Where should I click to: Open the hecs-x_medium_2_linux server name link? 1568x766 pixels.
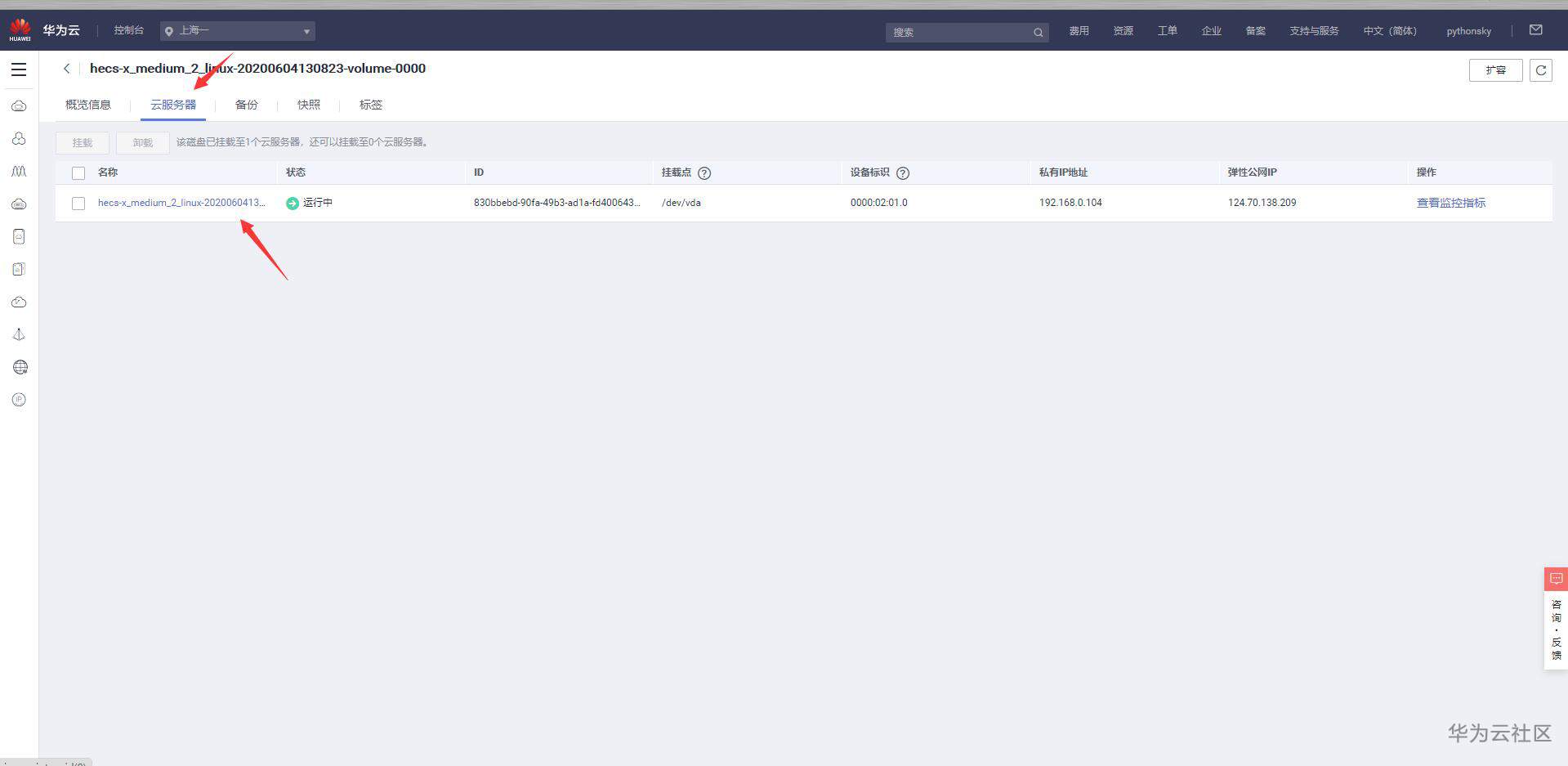point(181,203)
